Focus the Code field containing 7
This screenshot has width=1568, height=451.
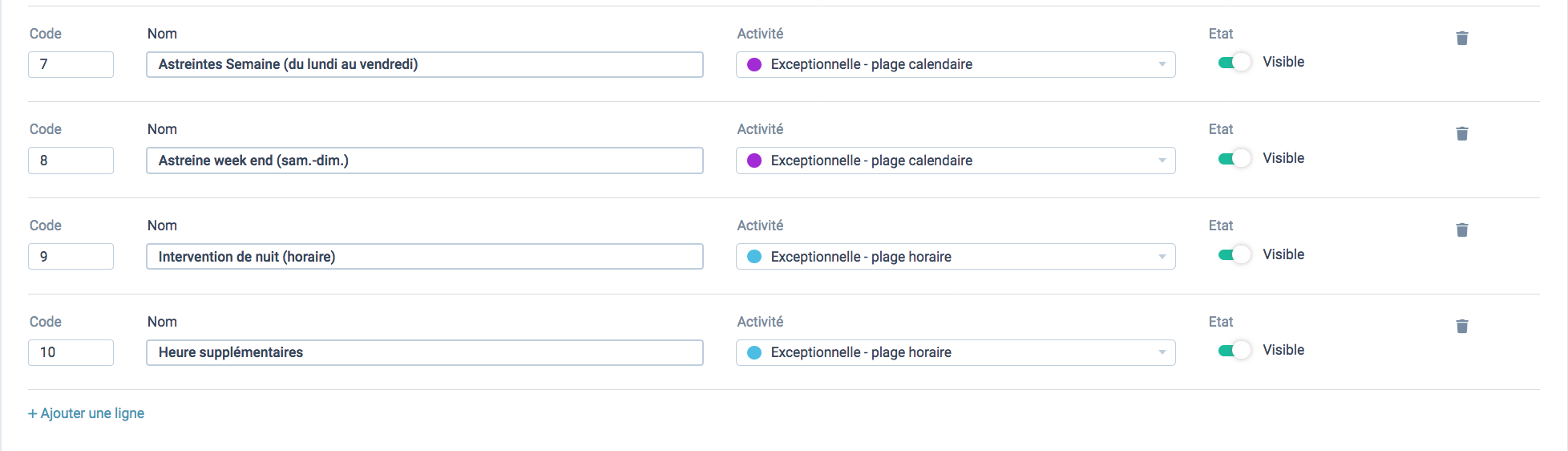click(x=71, y=64)
